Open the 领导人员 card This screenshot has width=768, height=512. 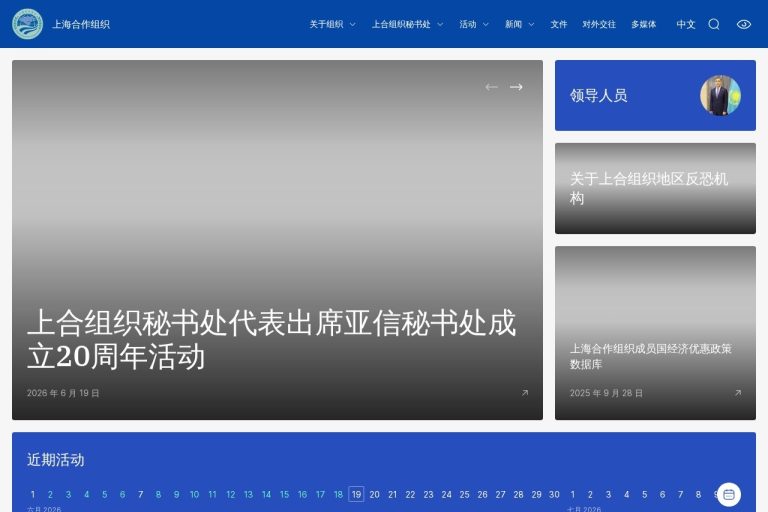pos(655,96)
